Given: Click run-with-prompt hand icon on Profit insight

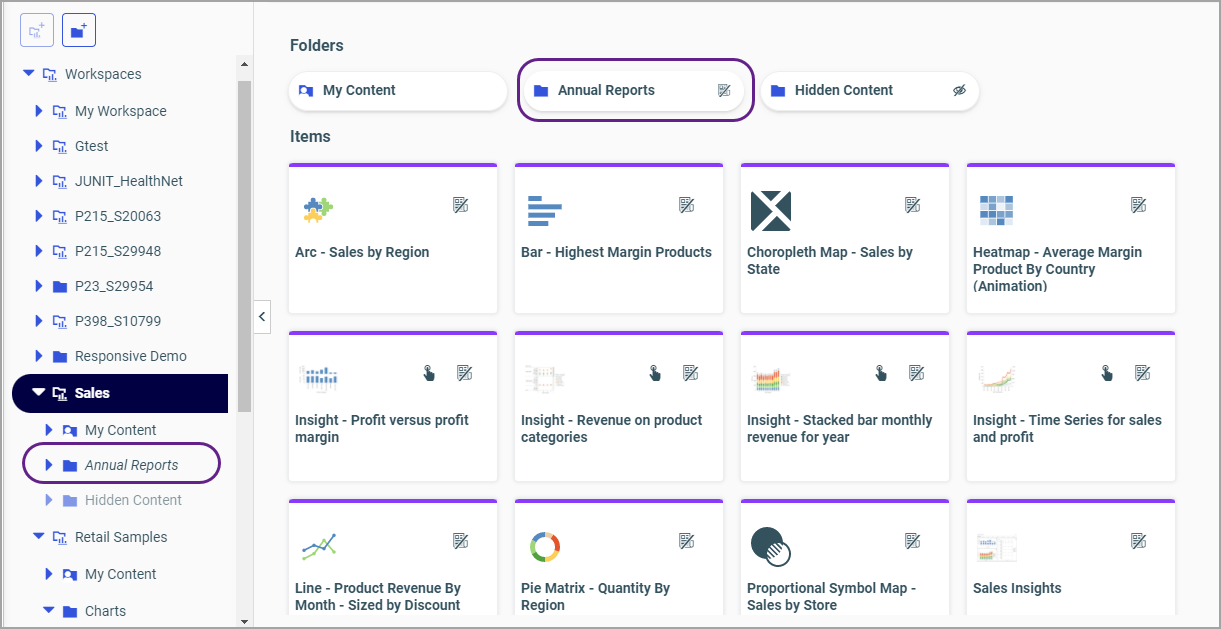Looking at the screenshot, I should click(x=429, y=373).
